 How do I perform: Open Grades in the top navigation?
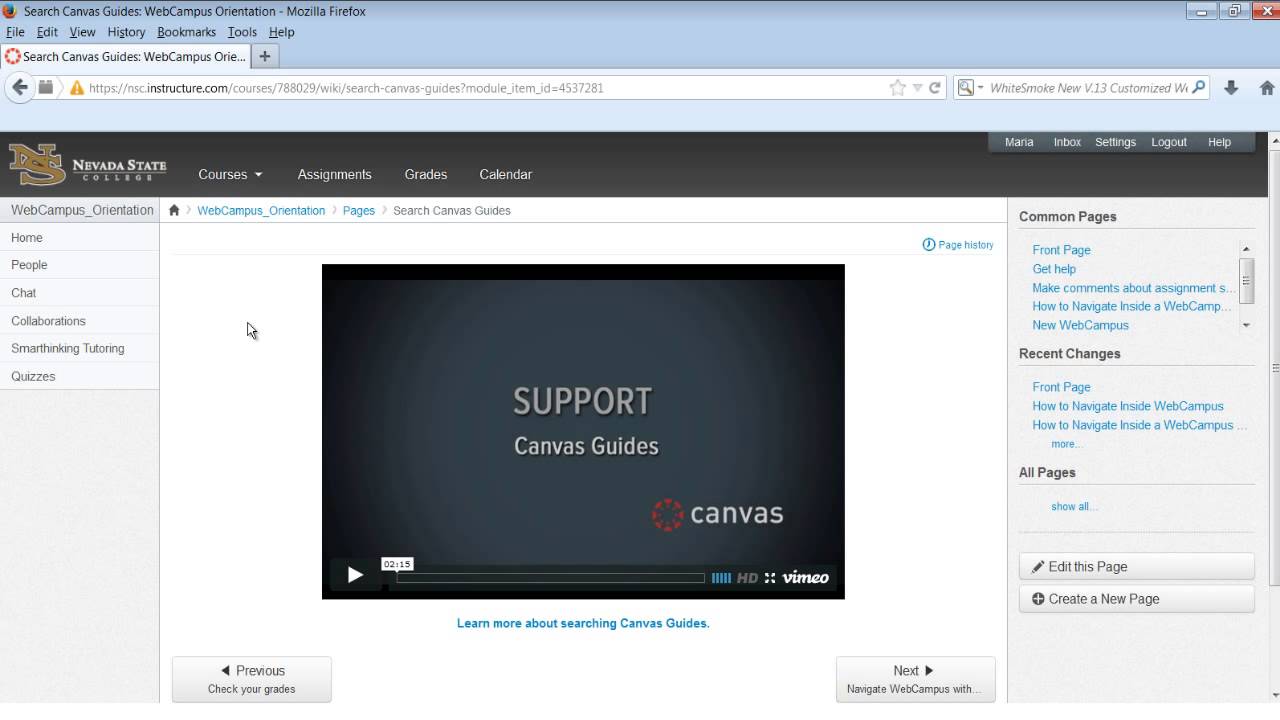[x=425, y=174]
